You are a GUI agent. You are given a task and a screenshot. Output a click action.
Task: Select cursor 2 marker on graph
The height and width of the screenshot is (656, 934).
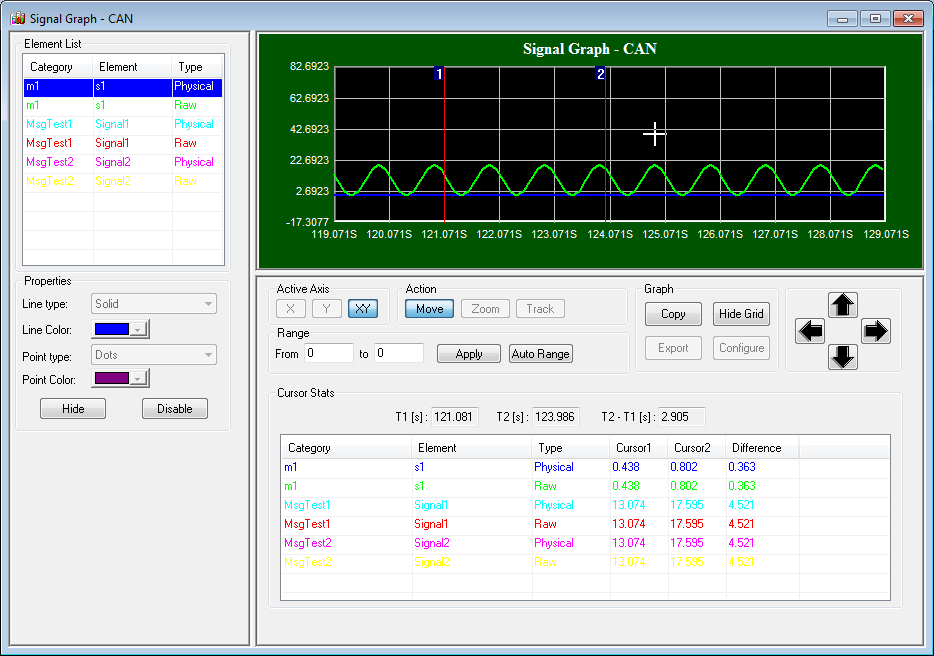[x=600, y=74]
